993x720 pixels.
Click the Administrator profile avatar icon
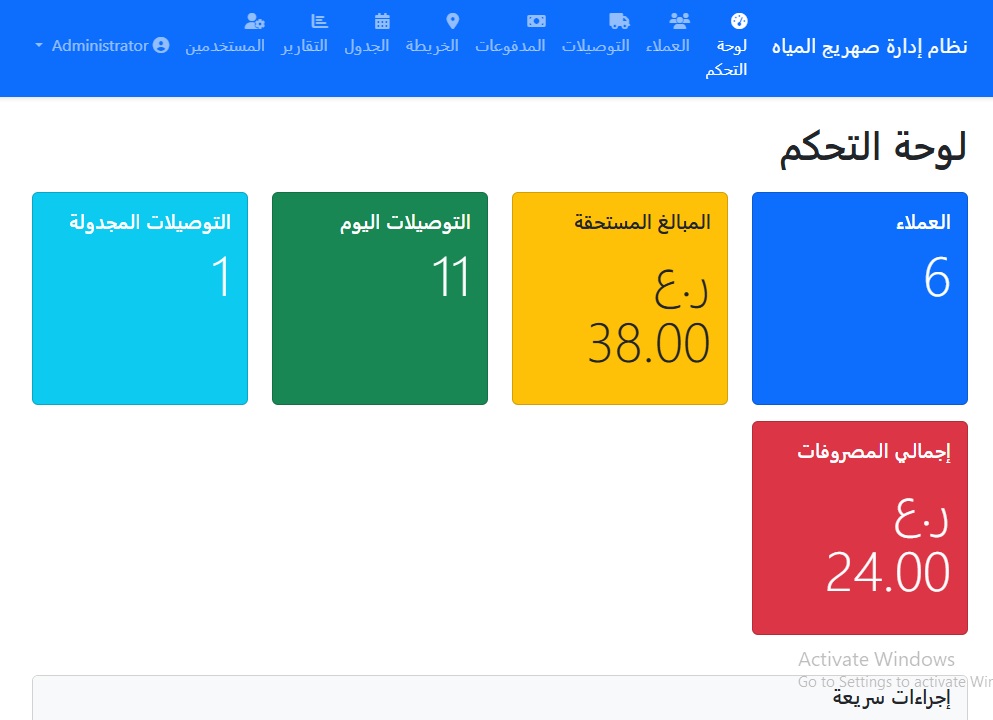(160, 45)
